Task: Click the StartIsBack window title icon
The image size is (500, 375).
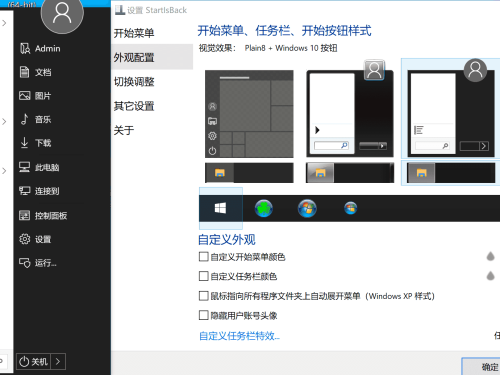Action: tap(120, 10)
